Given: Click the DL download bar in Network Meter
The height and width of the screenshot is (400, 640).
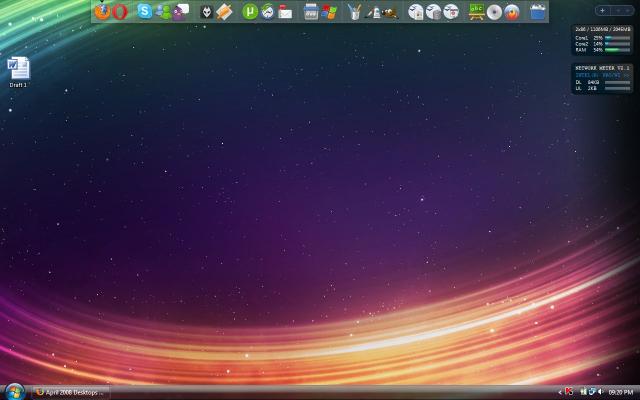Looking at the screenshot, I should 618,82.
